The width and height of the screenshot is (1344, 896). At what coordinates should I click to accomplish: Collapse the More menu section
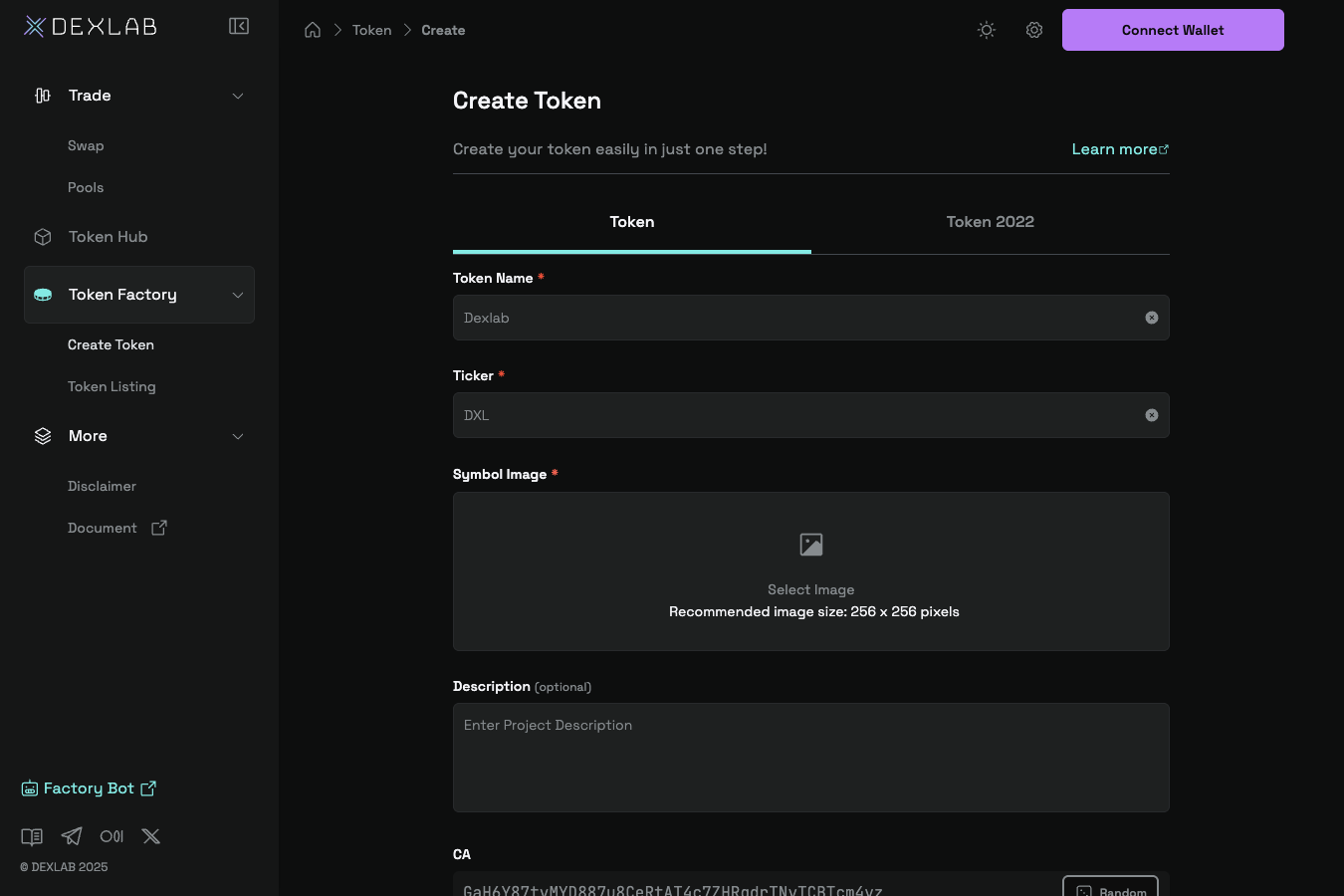tap(238, 436)
